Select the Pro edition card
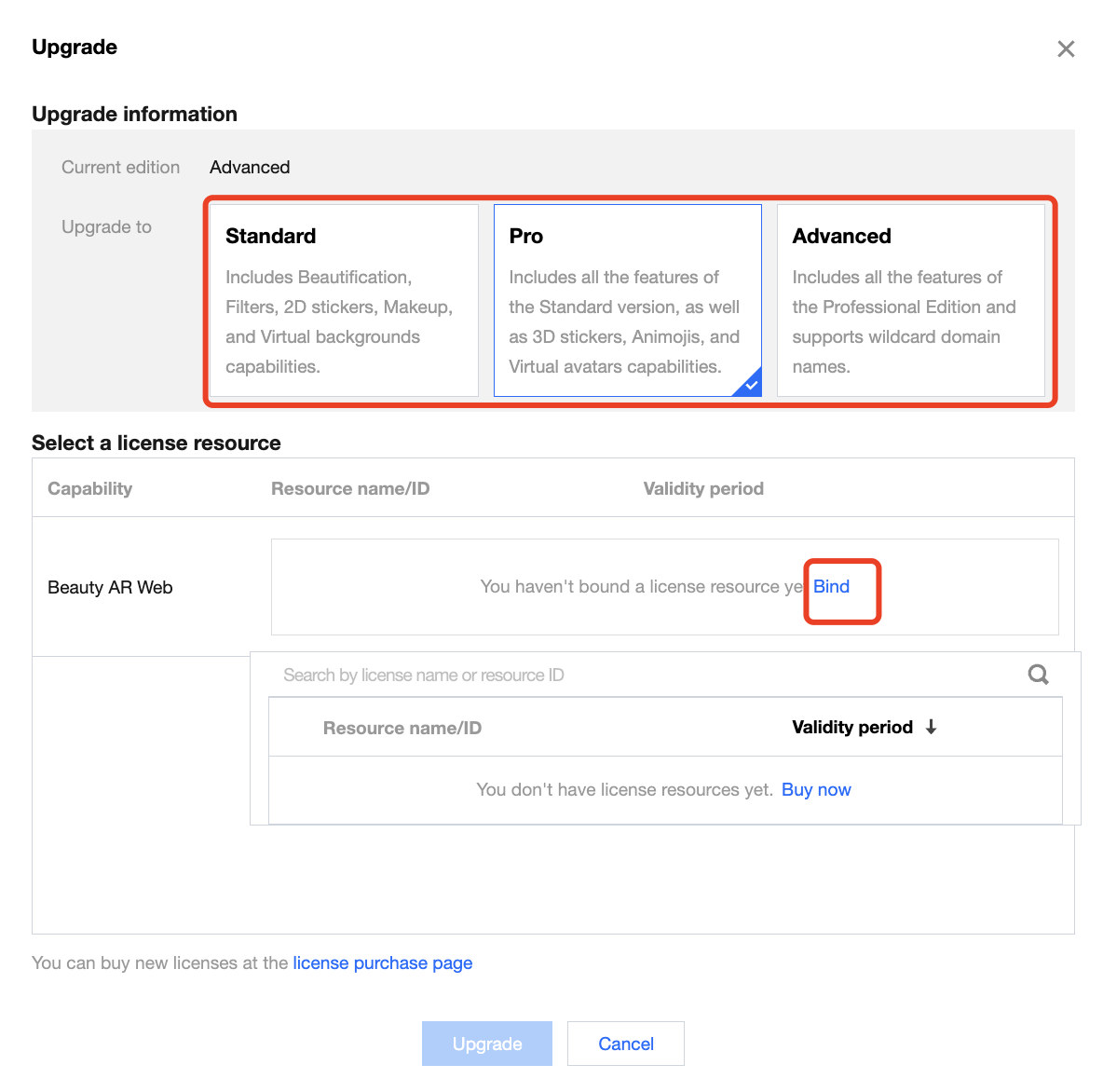Image resolution: width=1103 pixels, height=1092 pixels. tap(626, 300)
